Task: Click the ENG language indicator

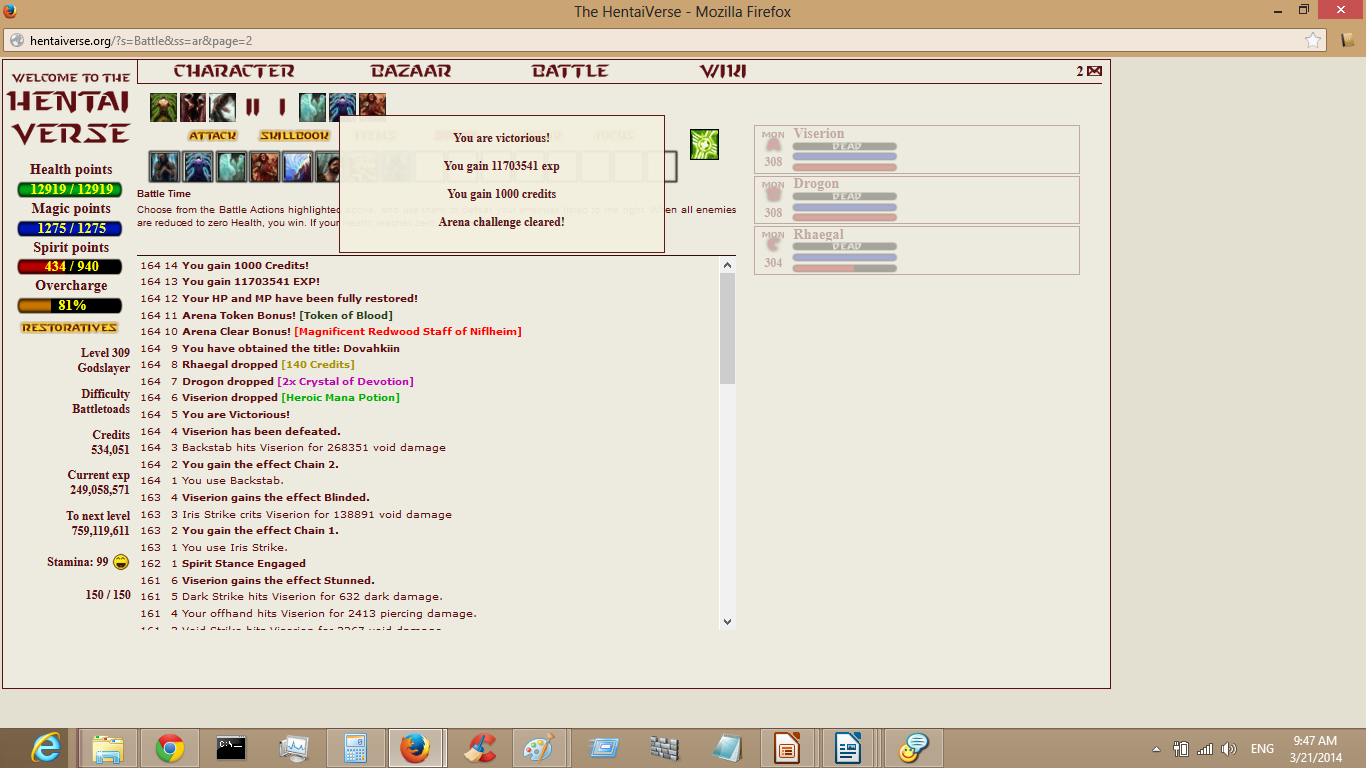Action: (x=1262, y=749)
